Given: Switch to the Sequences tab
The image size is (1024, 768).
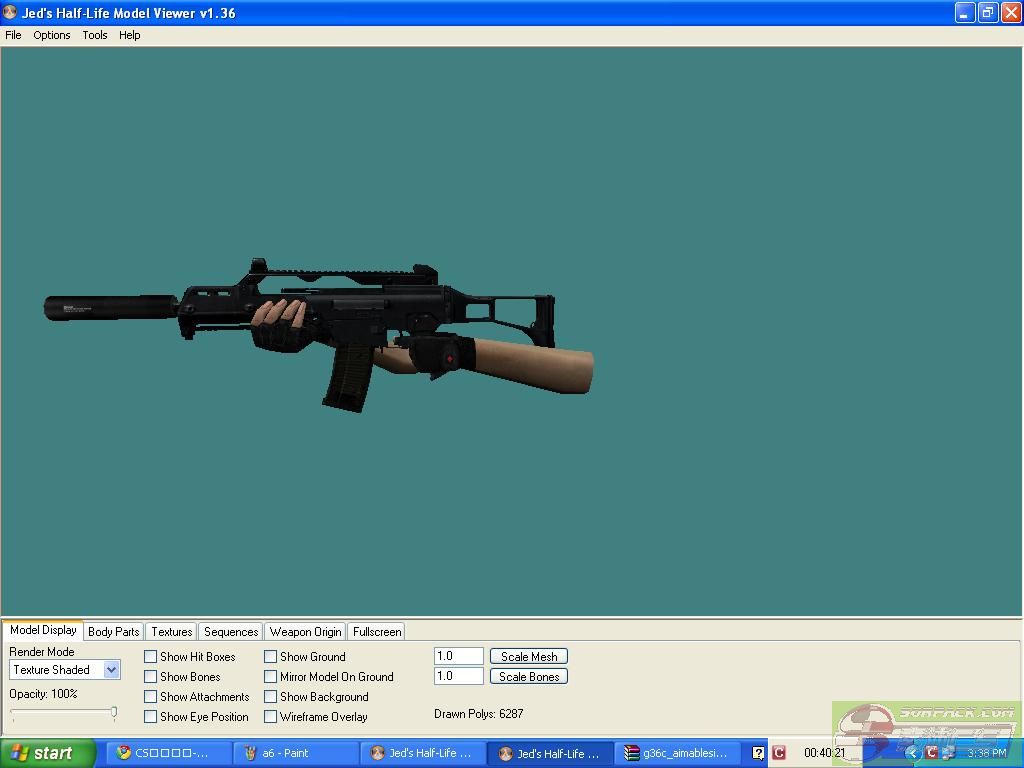Looking at the screenshot, I should coord(231,632).
